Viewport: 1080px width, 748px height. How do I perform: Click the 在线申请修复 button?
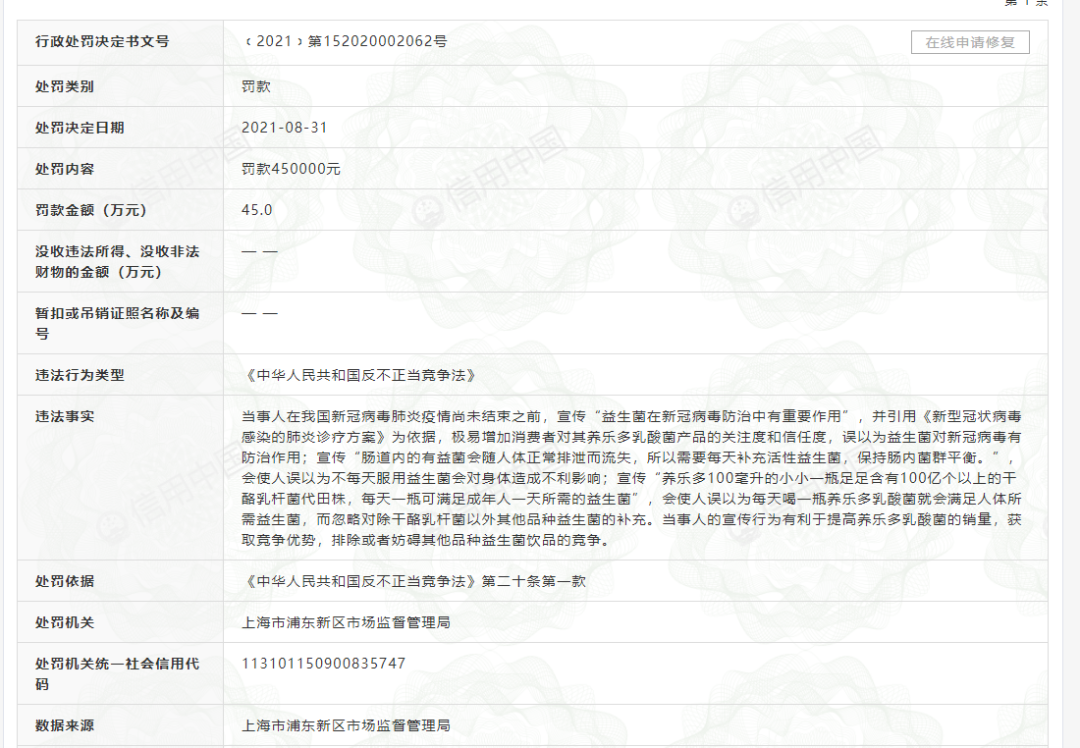970,42
